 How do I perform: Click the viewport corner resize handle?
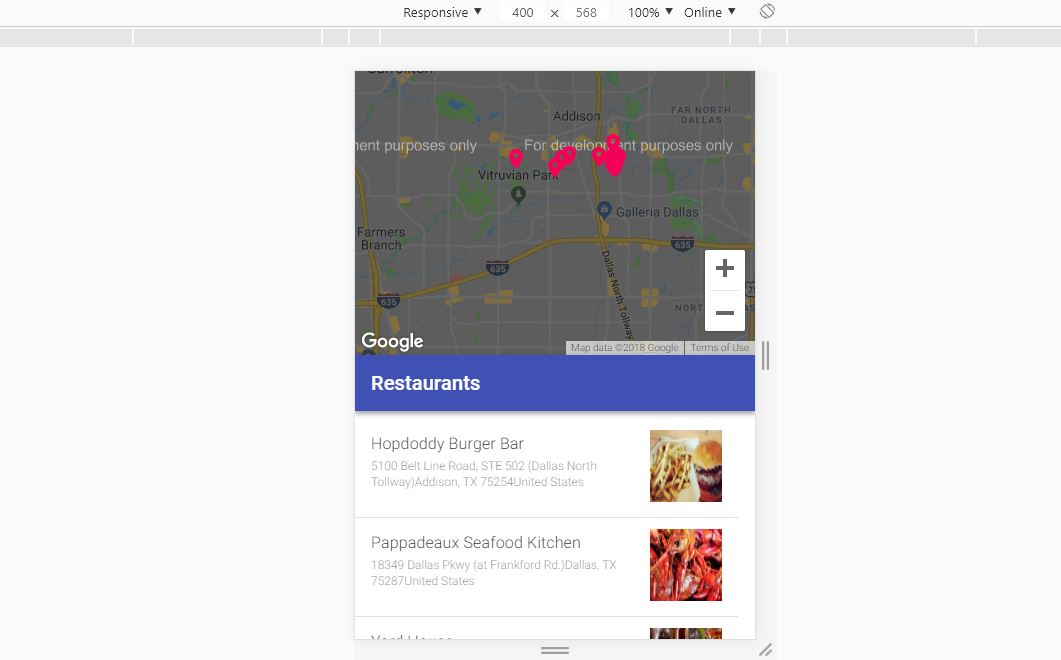[765, 650]
